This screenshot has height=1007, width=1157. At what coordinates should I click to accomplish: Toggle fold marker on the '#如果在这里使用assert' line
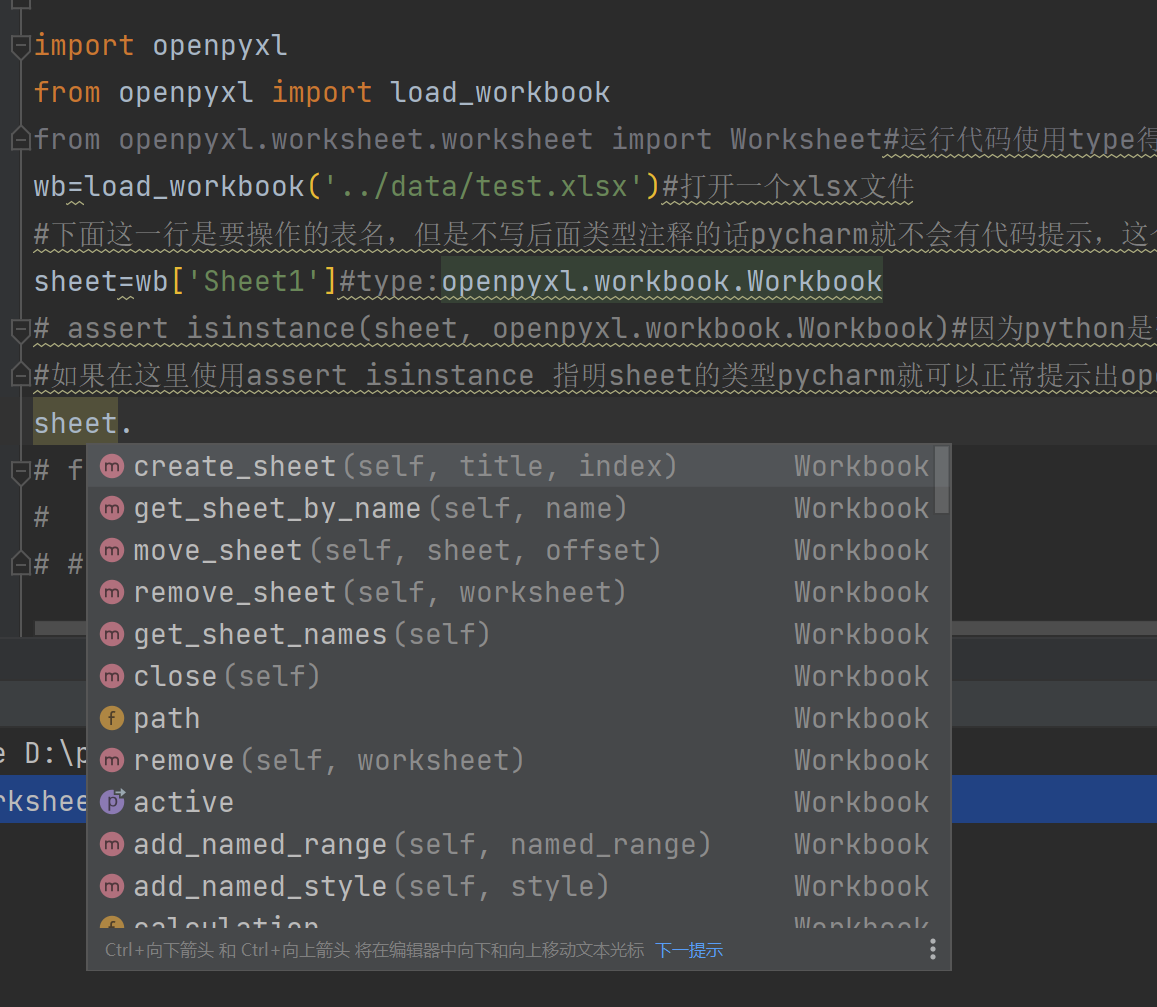21,376
